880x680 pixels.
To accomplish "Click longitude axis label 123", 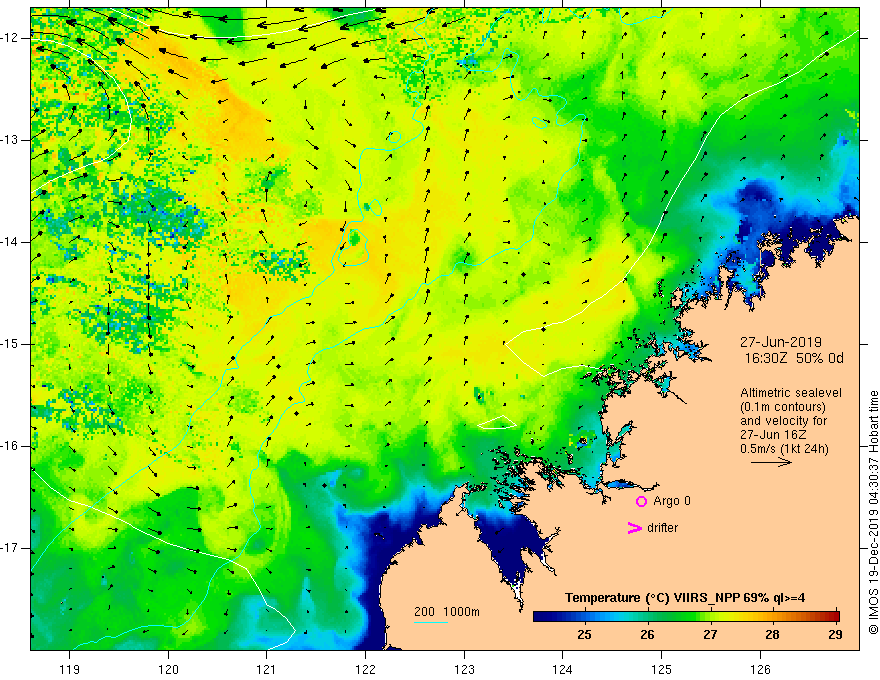I will pos(464,669).
